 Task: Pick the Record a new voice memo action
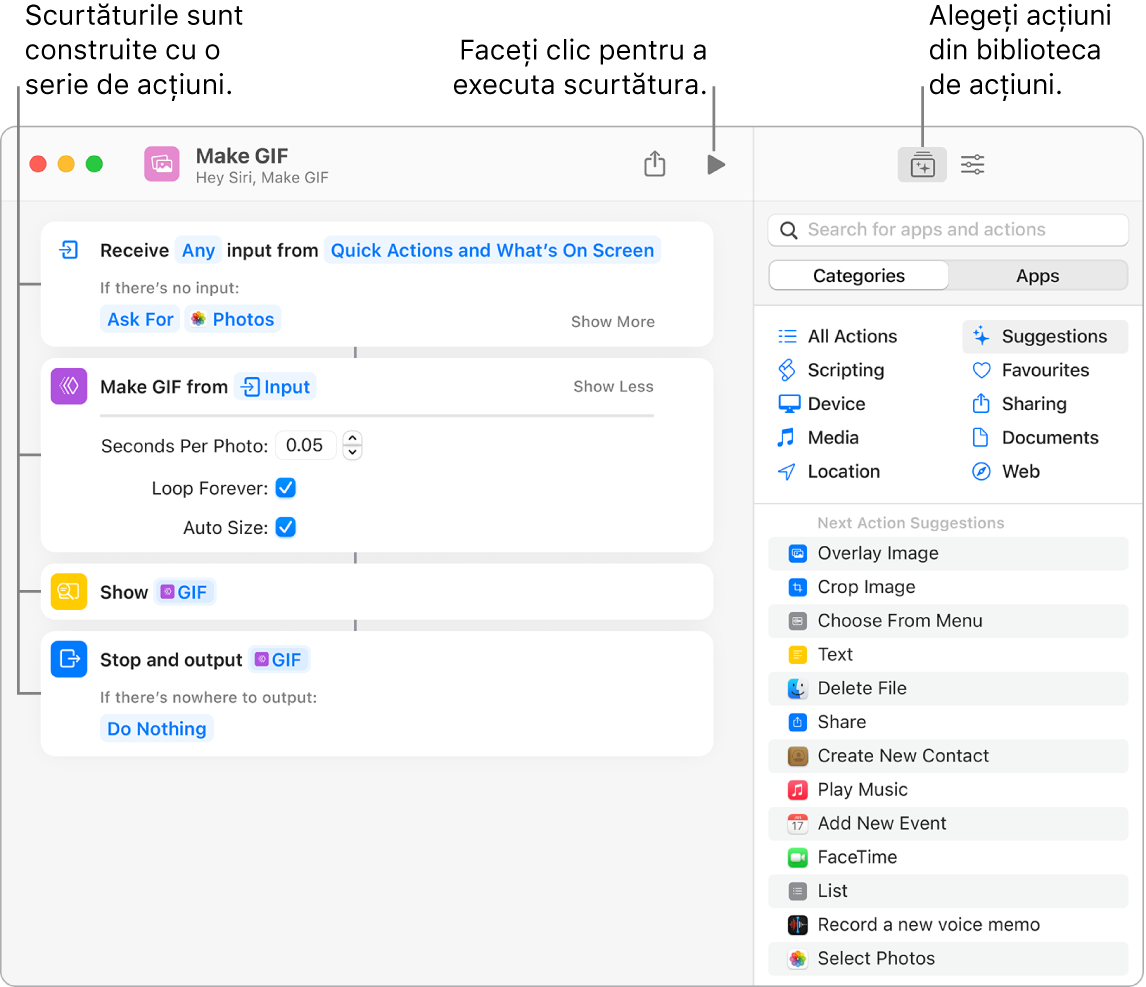pos(928,925)
